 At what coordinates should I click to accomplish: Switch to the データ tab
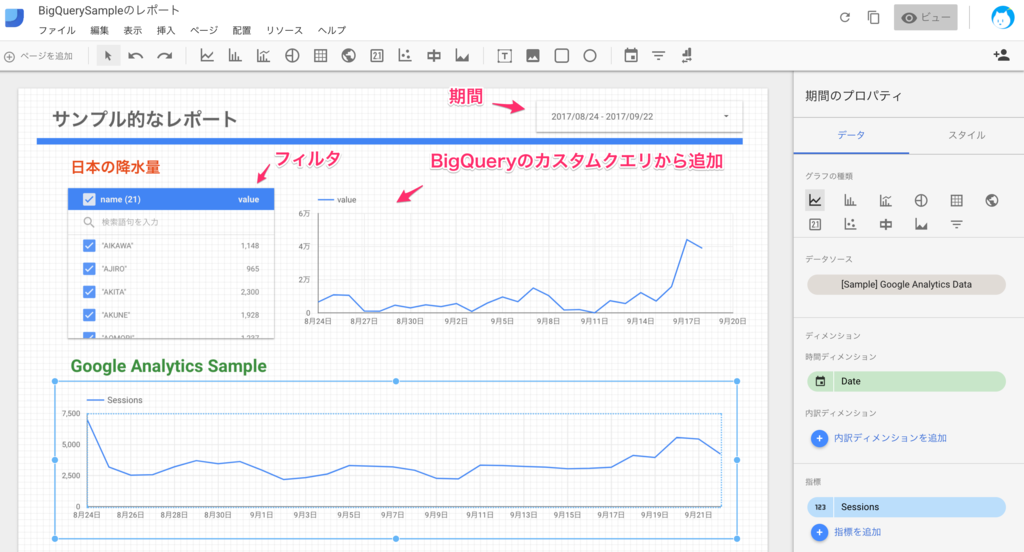click(851, 135)
